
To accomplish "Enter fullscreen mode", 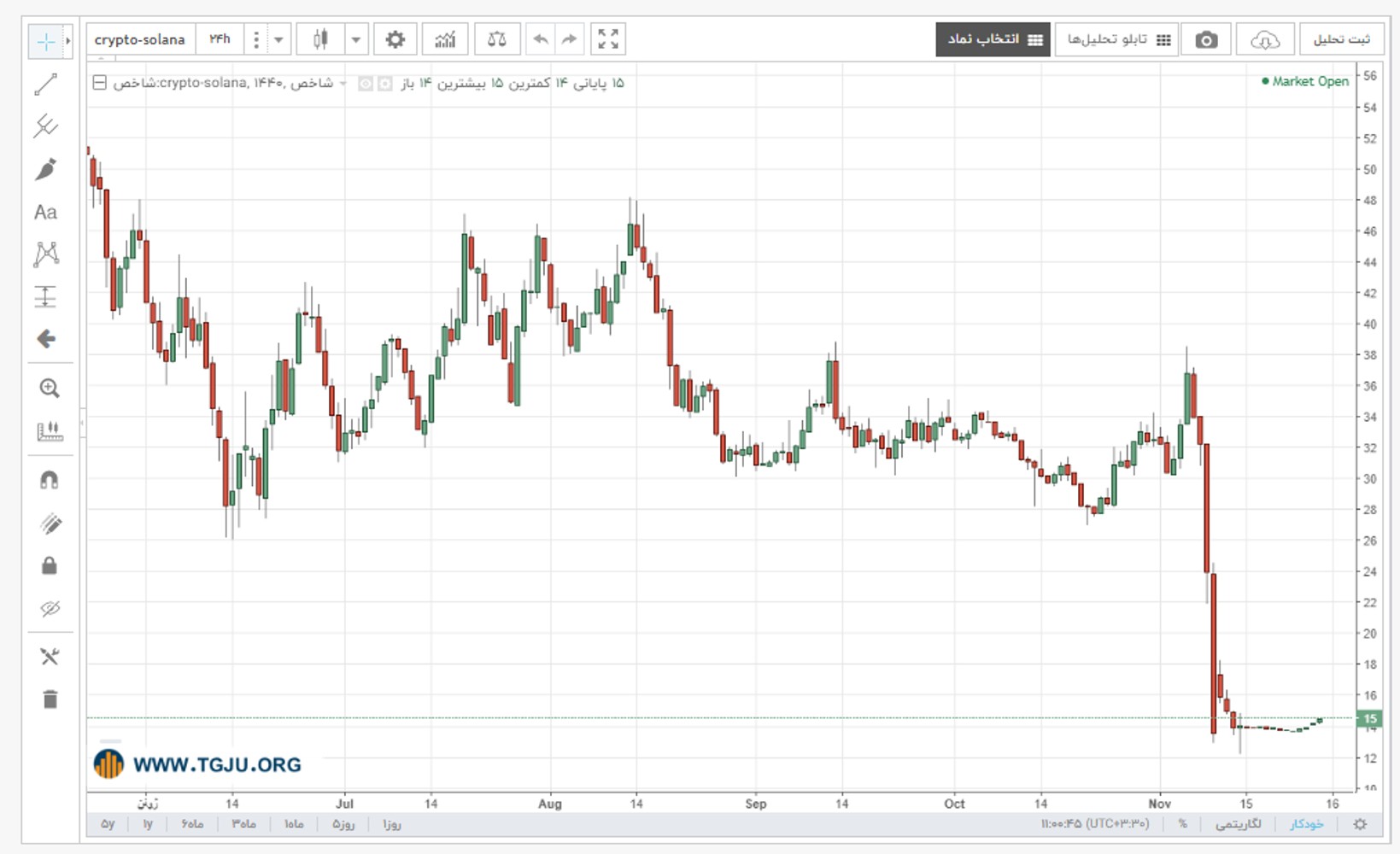I will [608, 39].
